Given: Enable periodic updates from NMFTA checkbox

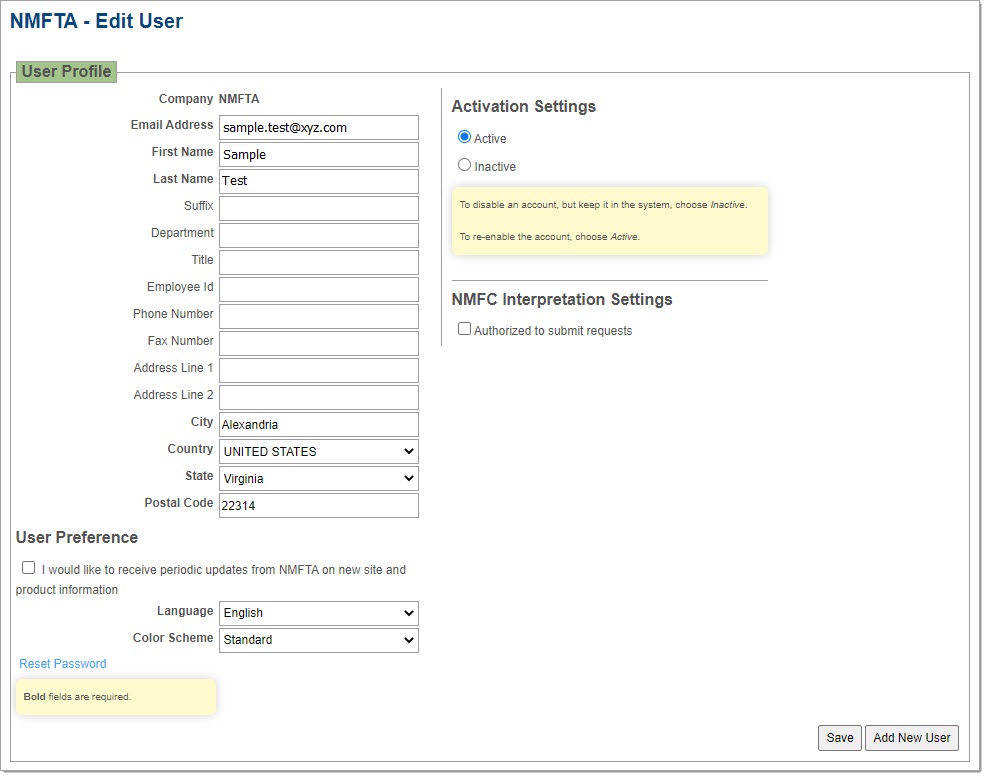Looking at the screenshot, I should (28, 567).
